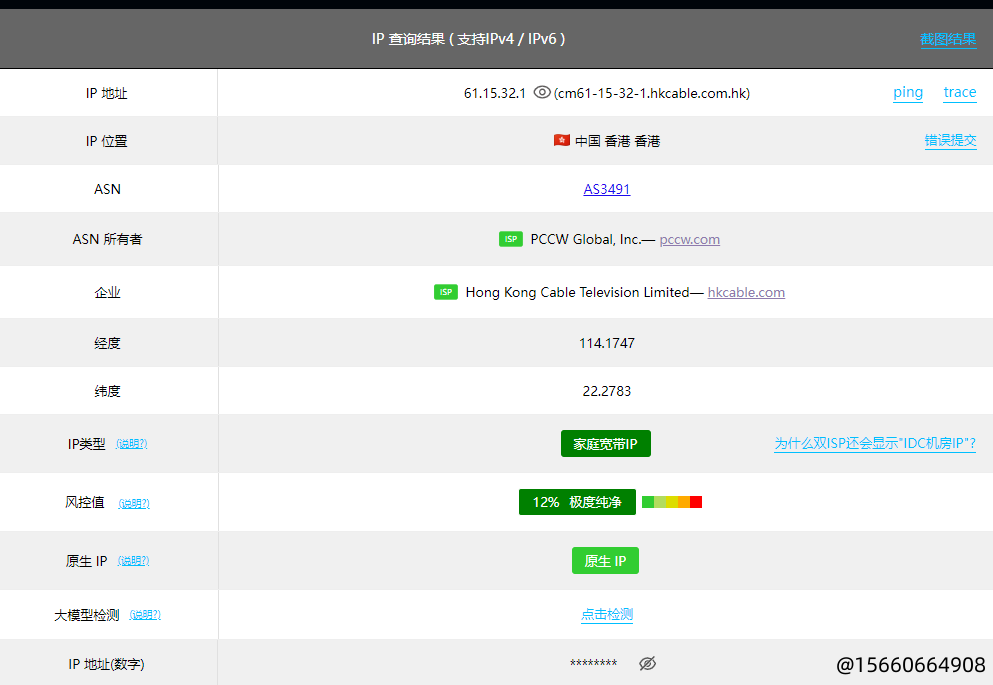The height and width of the screenshot is (685, 993).
Task: Open the 截图结果 link in header
Action: coord(948,39)
